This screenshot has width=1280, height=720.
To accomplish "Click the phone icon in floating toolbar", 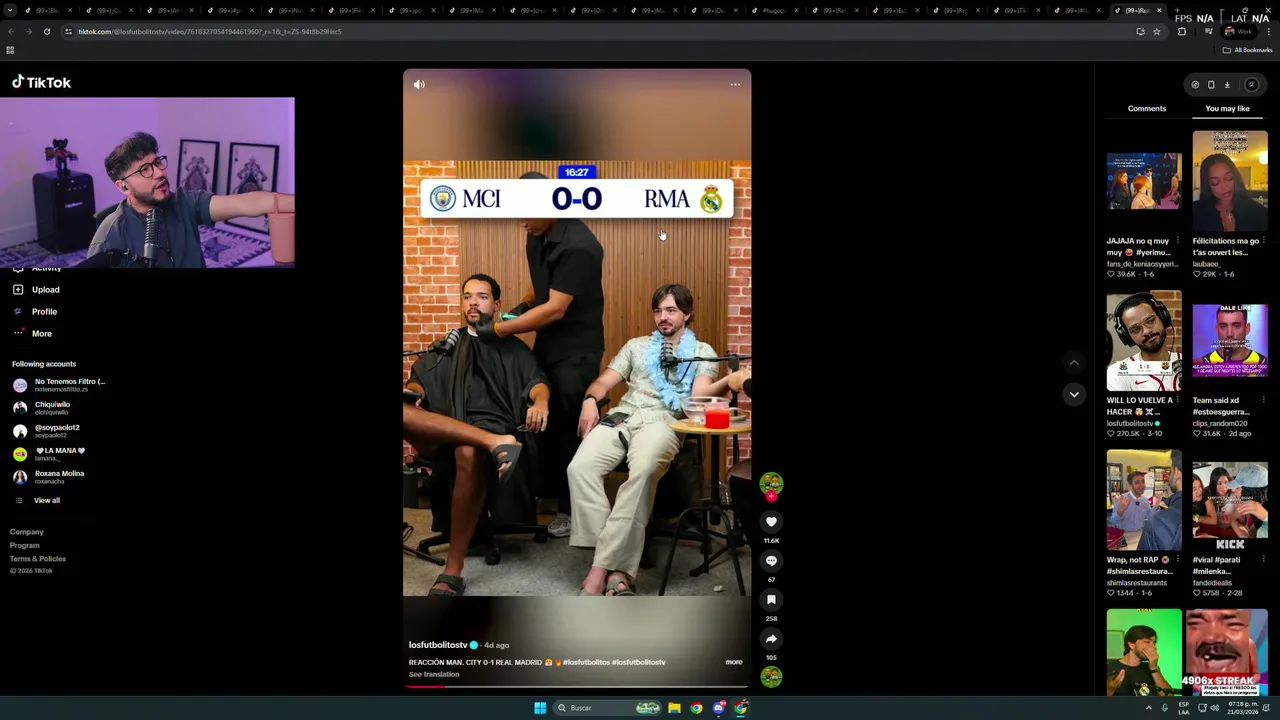I will click(1211, 85).
